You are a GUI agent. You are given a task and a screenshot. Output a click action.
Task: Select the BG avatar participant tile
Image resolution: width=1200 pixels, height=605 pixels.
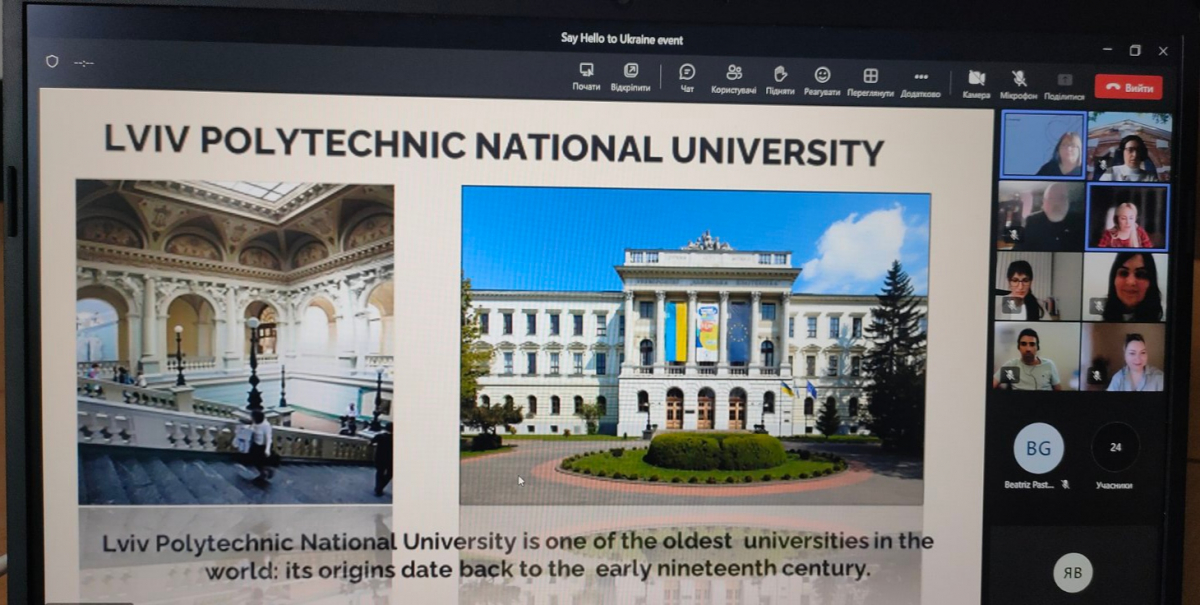point(1038,448)
